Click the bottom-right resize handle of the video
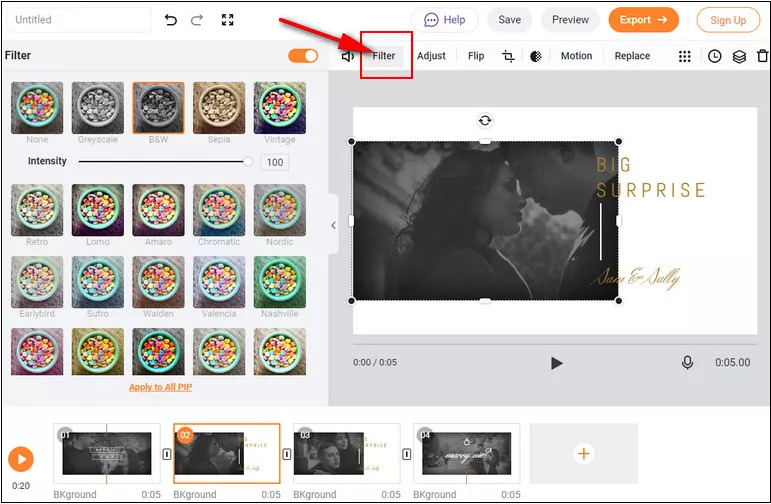 click(x=619, y=300)
